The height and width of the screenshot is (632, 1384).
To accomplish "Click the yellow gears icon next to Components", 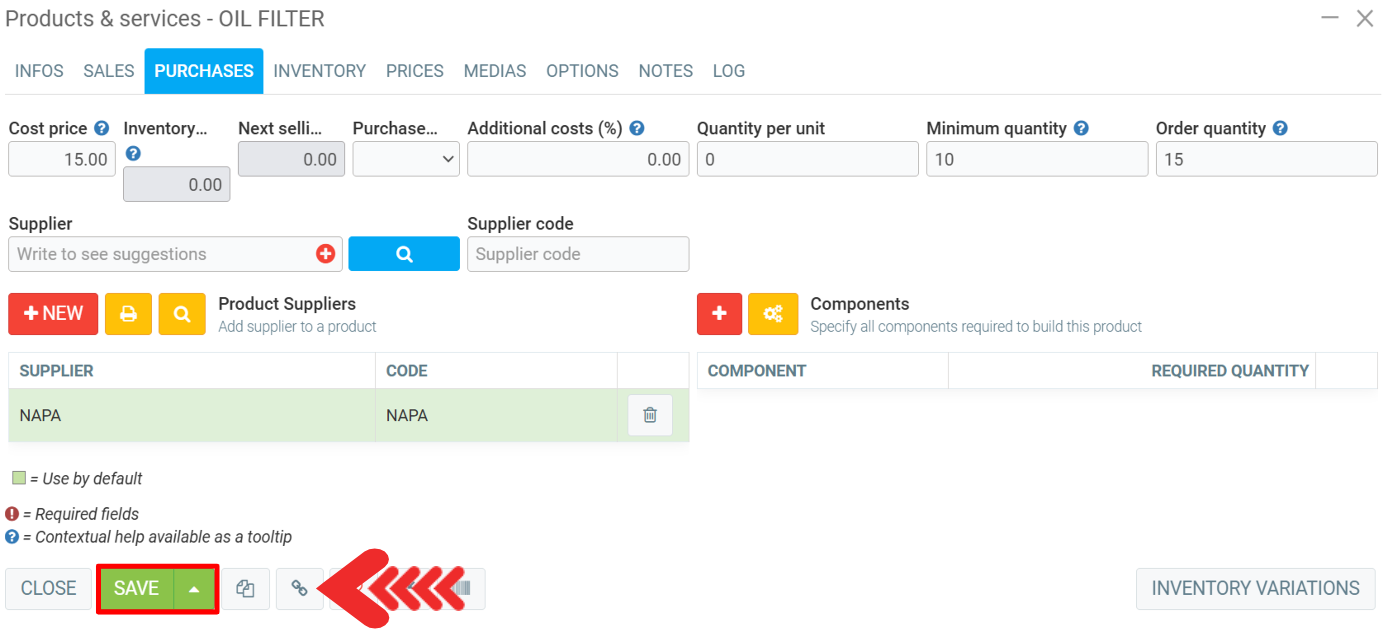I will (773, 314).
